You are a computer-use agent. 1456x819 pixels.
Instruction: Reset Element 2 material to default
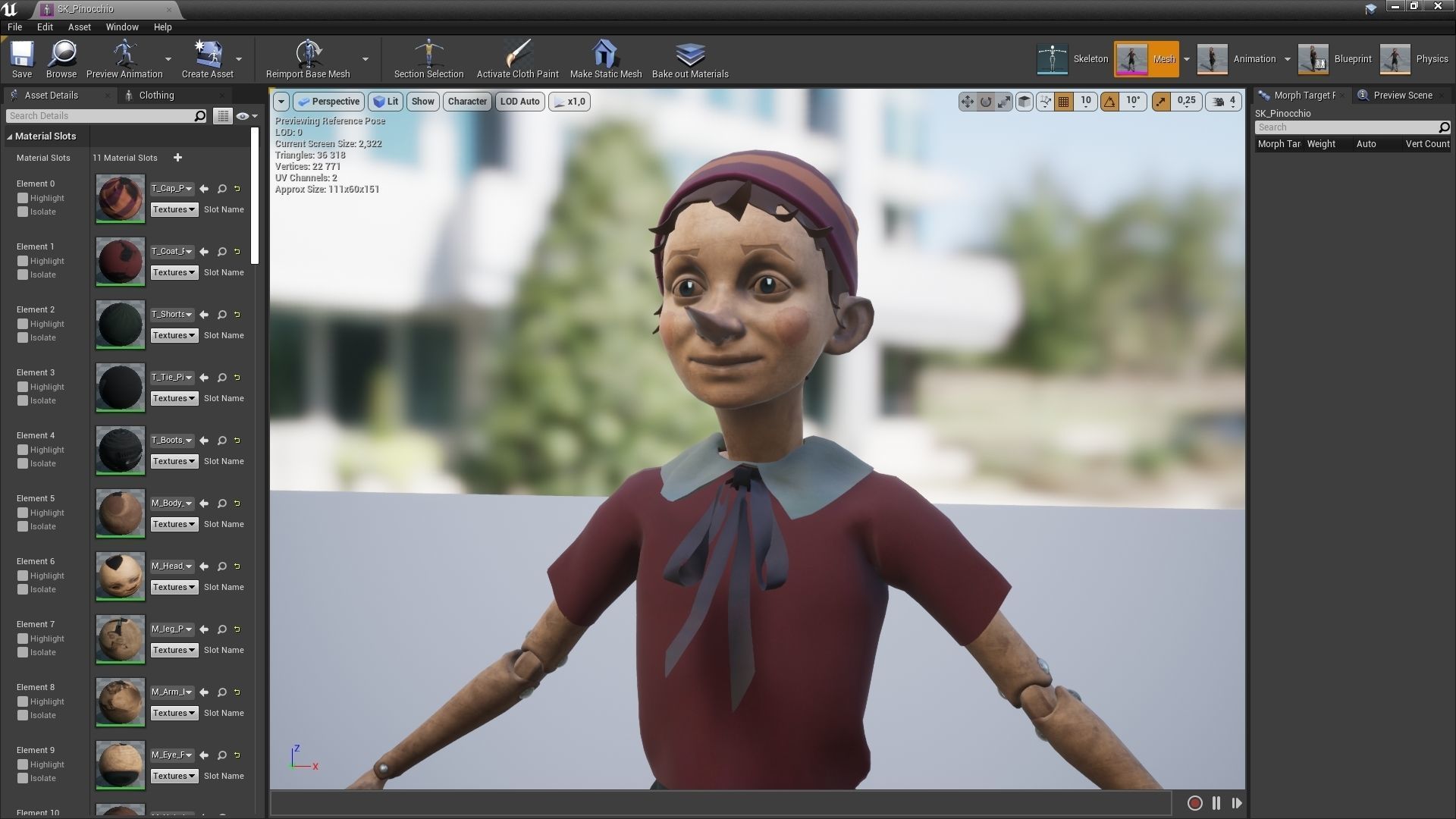coord(237,315)
